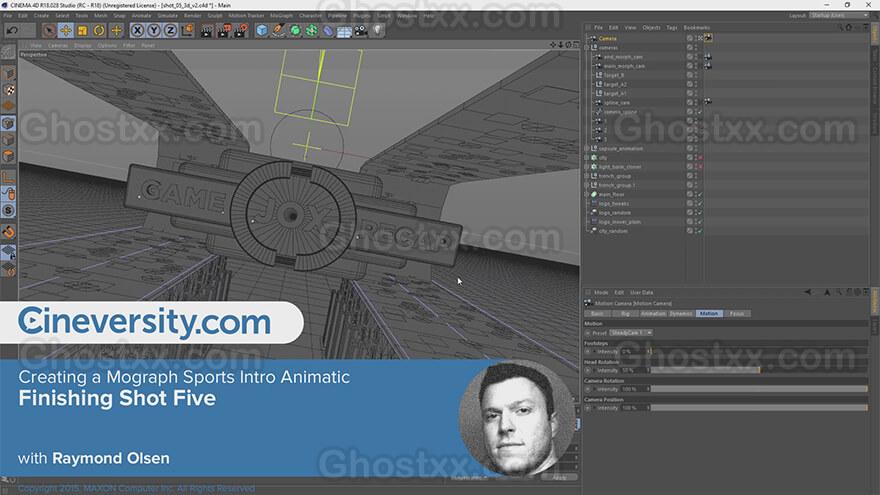The height and width of the screenshot is (495, 880).
Task: Open the MoGraph menu
Action: point(282,16)
